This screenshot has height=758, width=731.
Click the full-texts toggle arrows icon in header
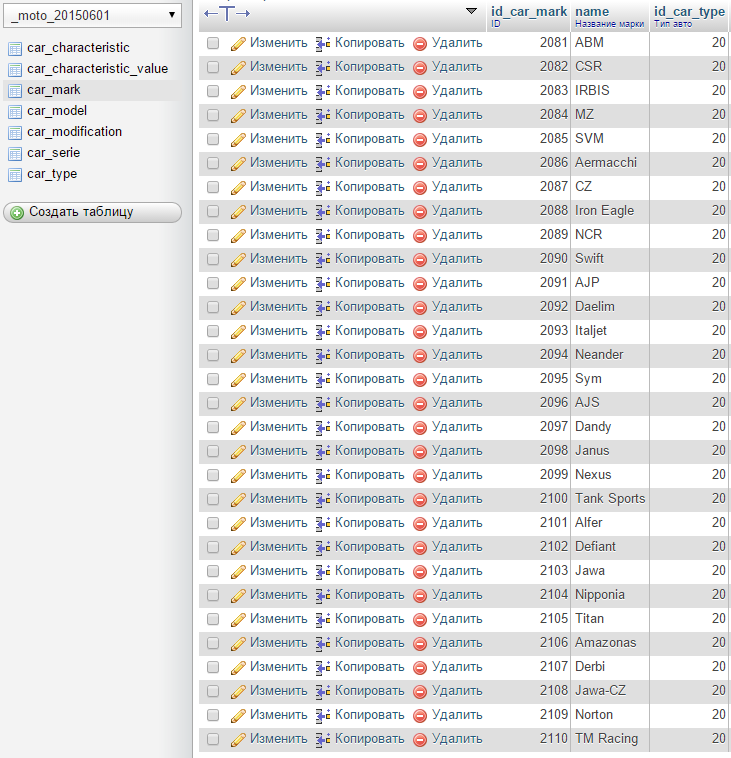[227, 14]
